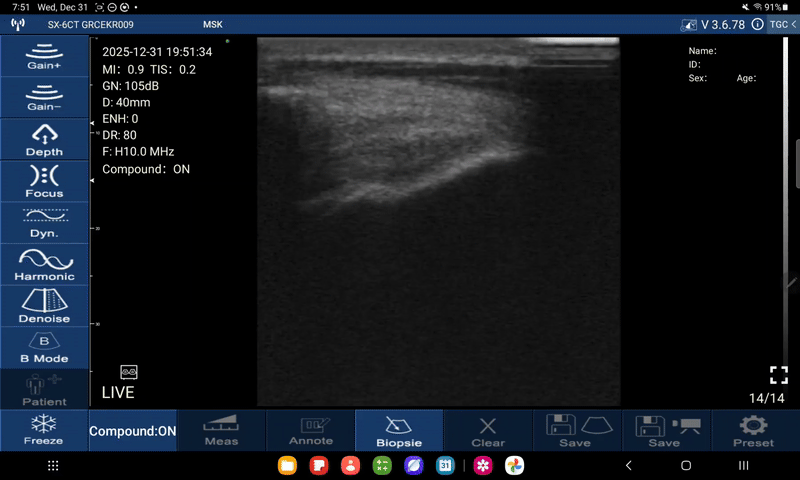
Task: Increase gain with the Gain+ button
Action: [x=44, y=56]
